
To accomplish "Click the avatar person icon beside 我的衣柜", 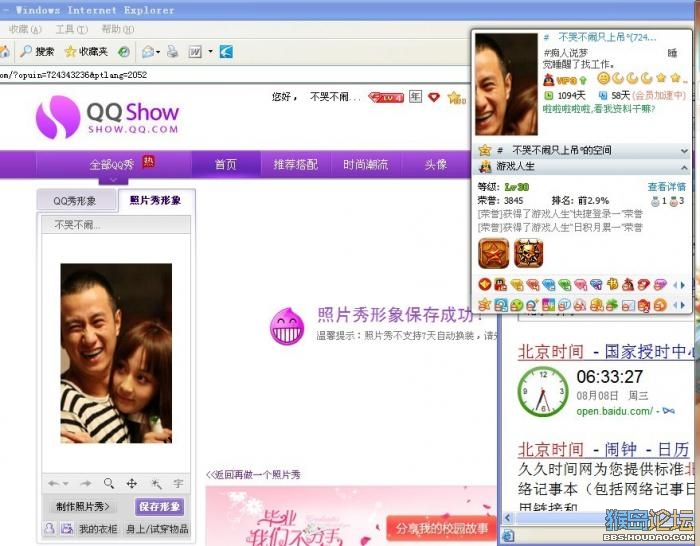I will (49, 529).
